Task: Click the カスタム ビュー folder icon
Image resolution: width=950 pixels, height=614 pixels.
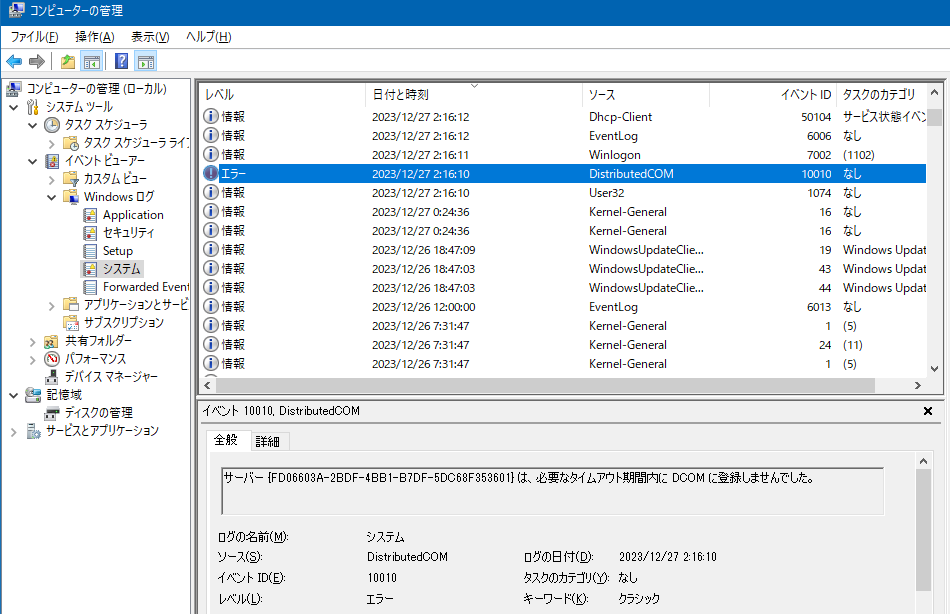Action: point(71,179)
